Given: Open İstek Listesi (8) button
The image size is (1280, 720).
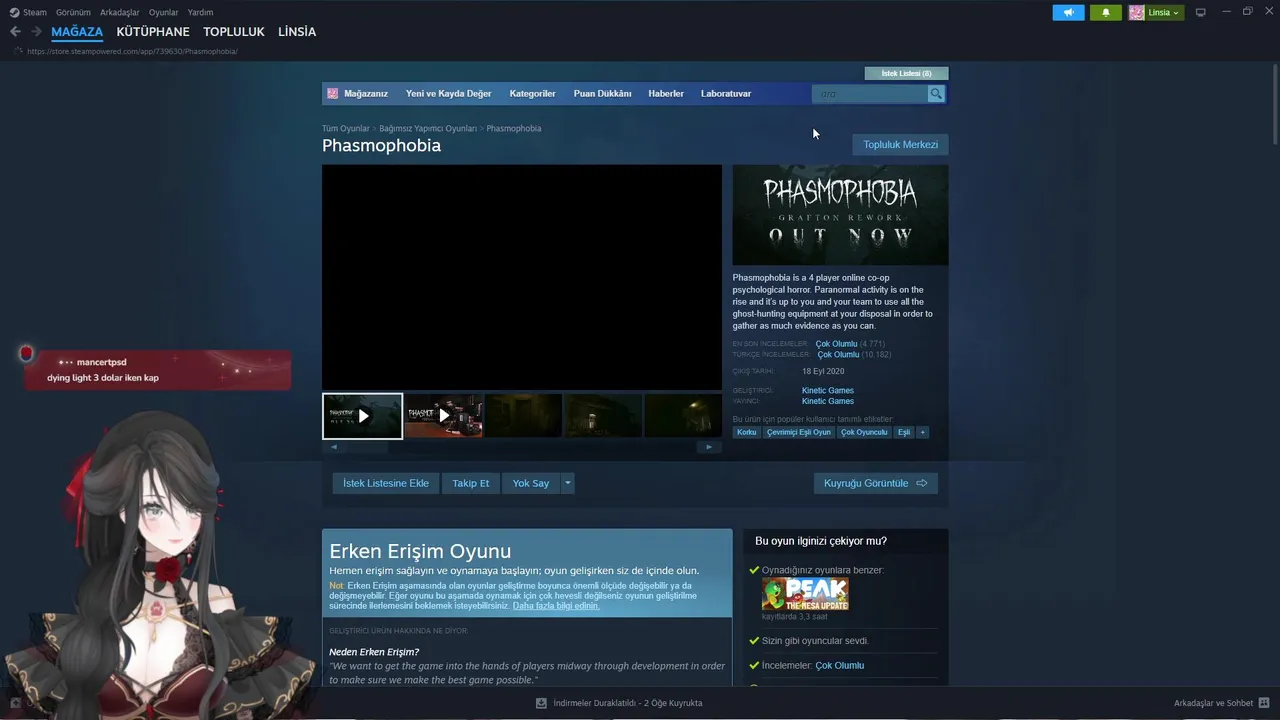Looking at the screenshot, I should tap(906, 73).
